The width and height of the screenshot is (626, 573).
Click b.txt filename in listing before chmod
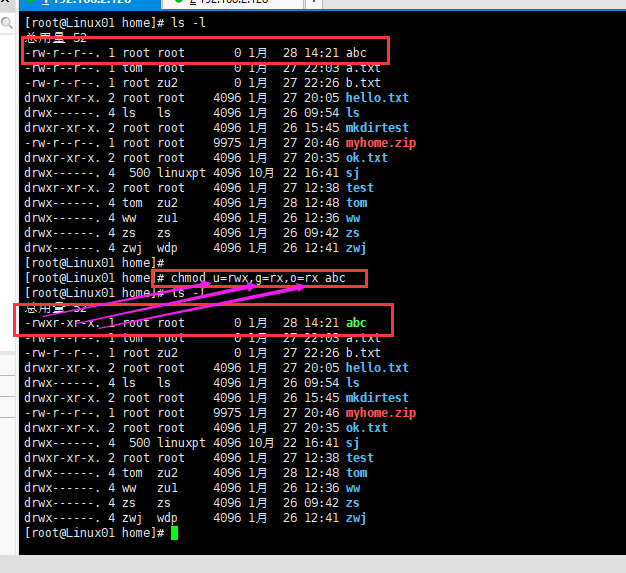point(363,83)
